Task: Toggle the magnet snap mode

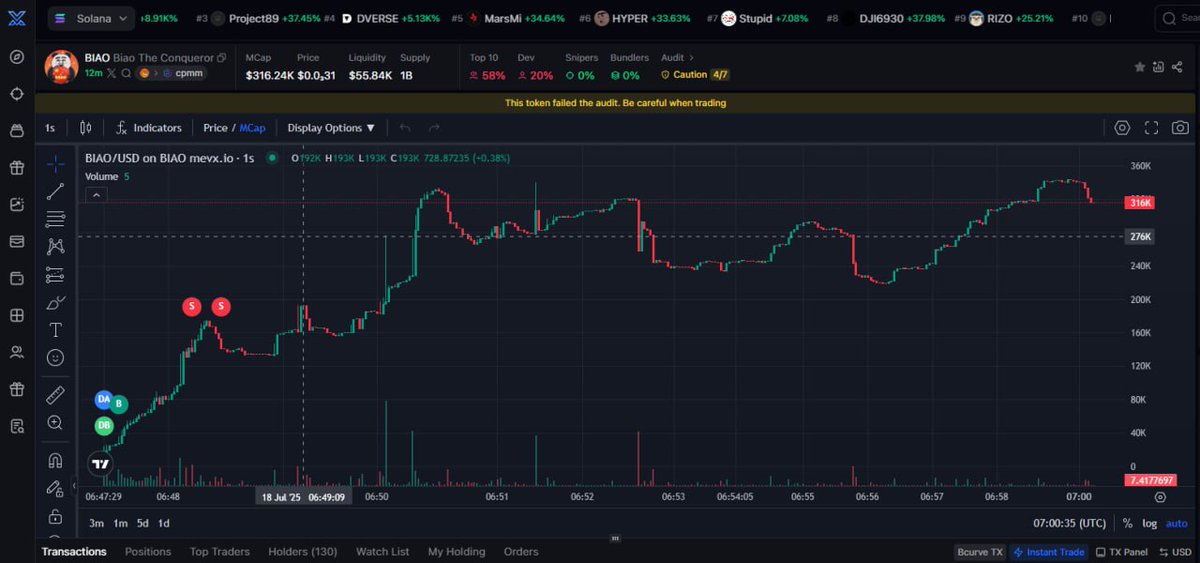Action: [x=55, y=460]
